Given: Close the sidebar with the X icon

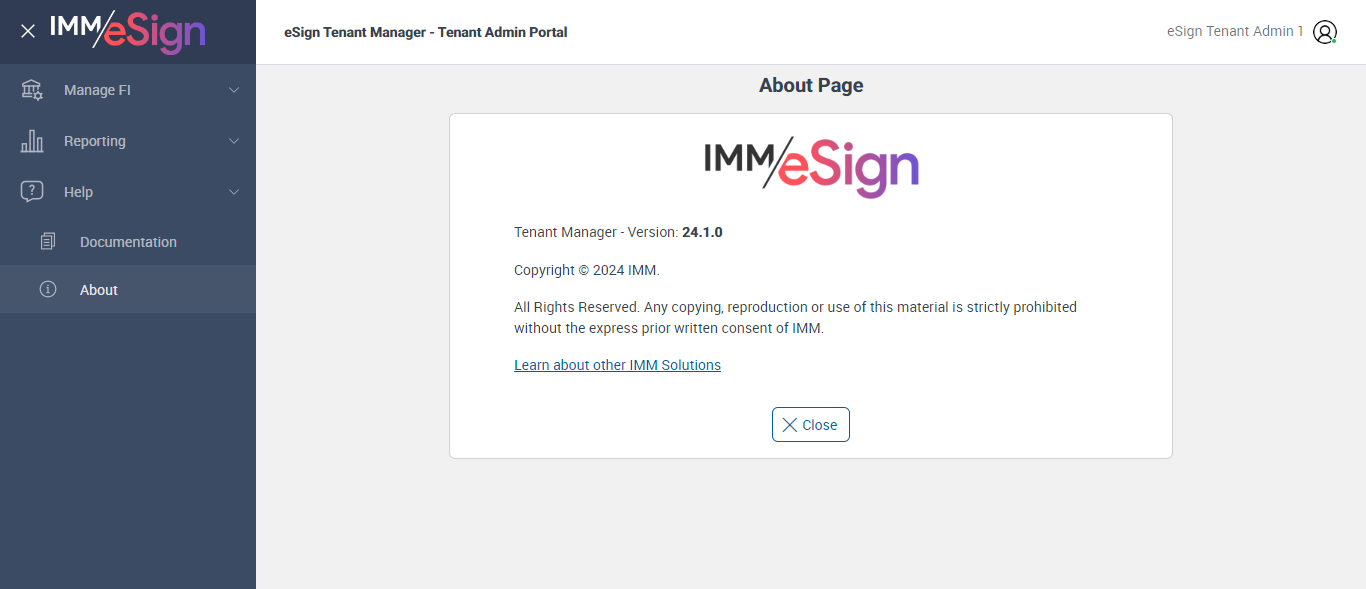Looking at the screenshot, I should (28, 31).
